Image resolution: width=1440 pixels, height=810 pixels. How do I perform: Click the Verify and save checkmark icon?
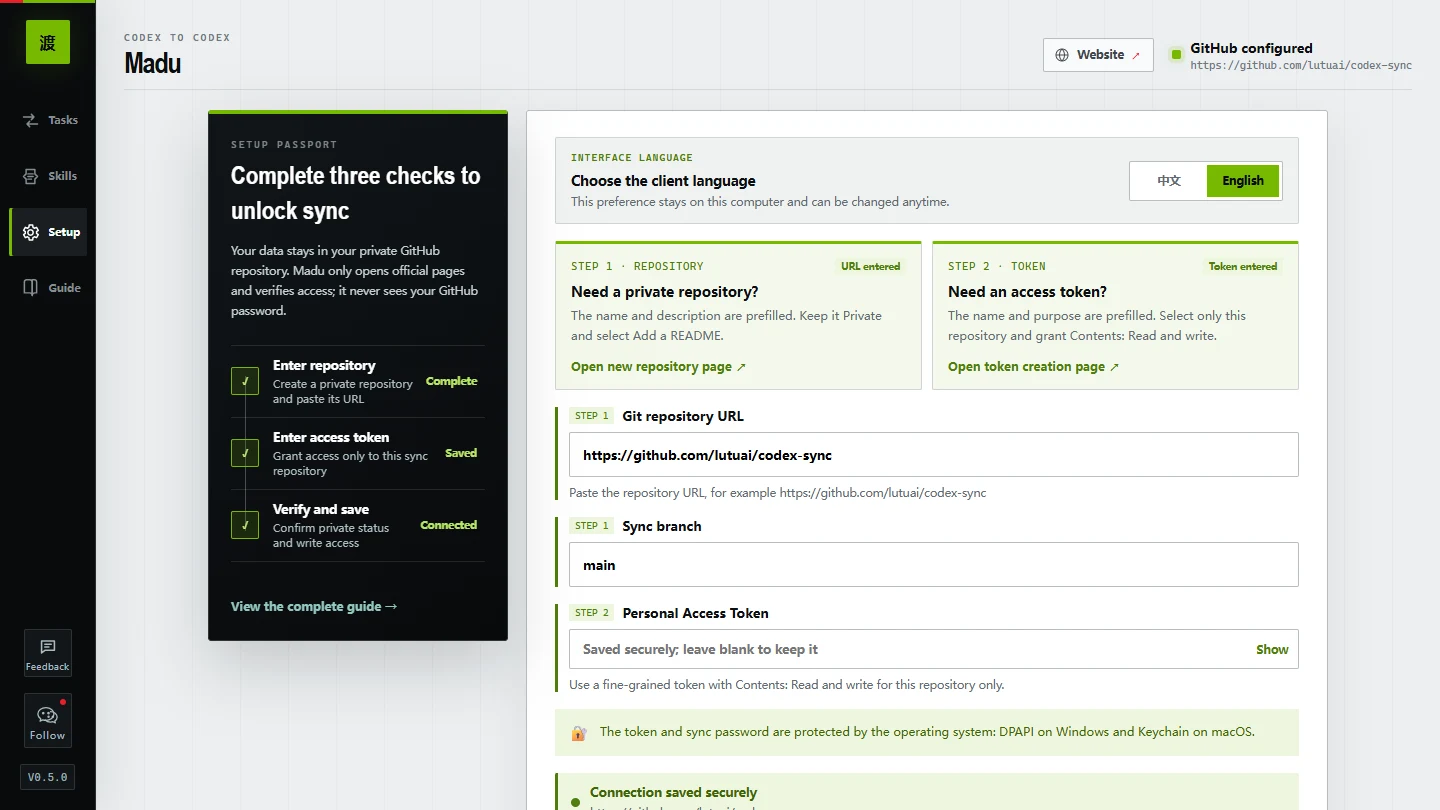[245, 525]
